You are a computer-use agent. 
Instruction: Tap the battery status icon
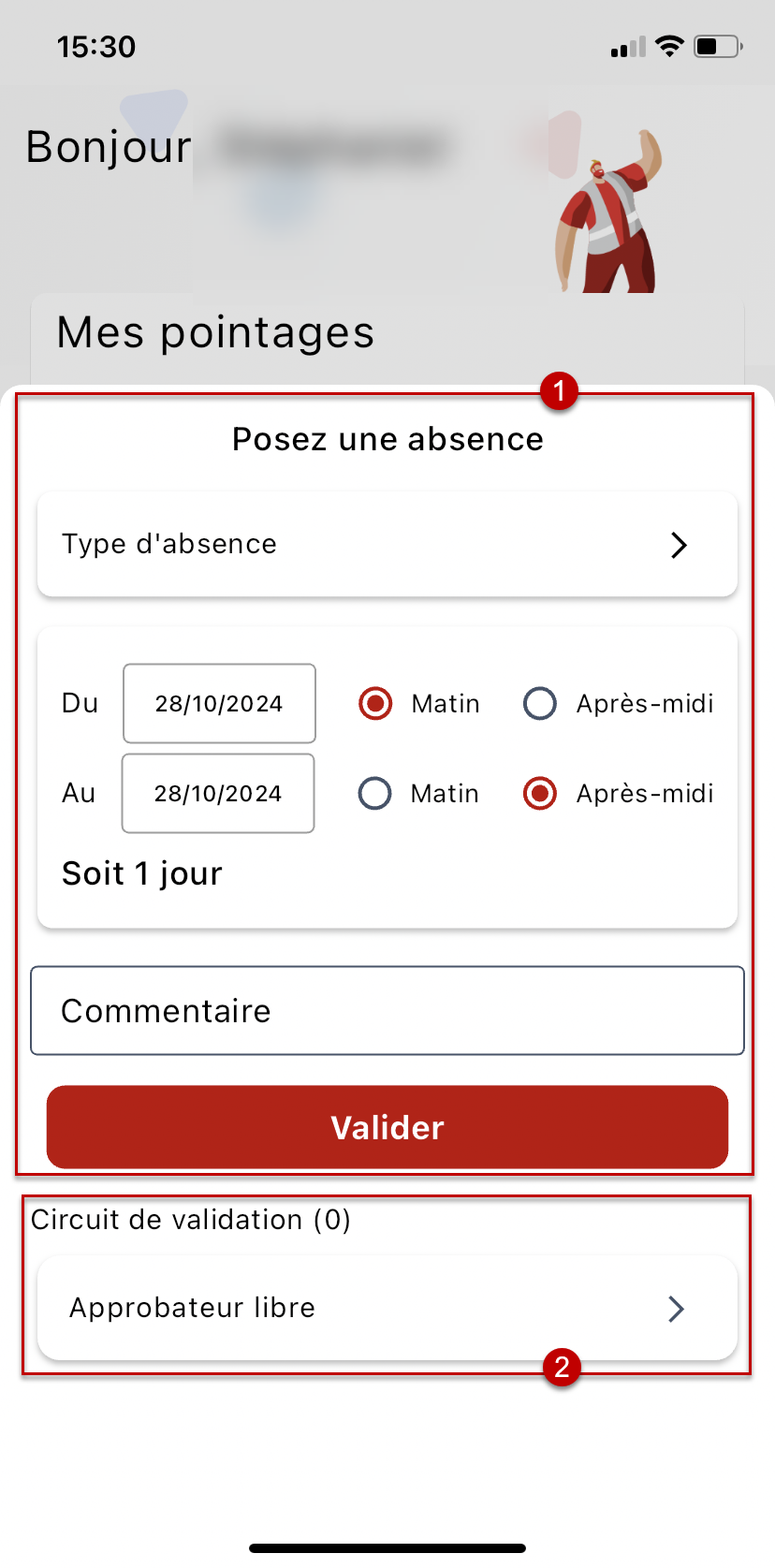point(718,46)
